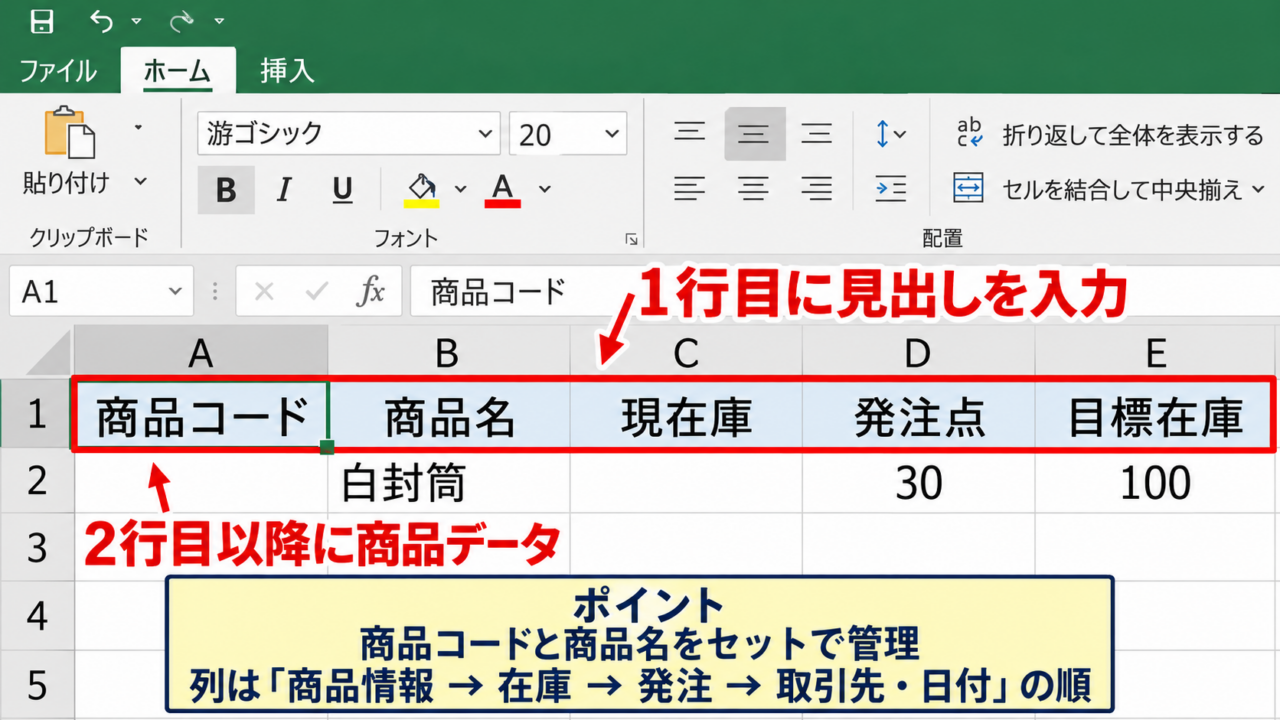This screenshot has height=720, width=1280.
Task: Click increase indent icon
Action: [x=890, y=188]
